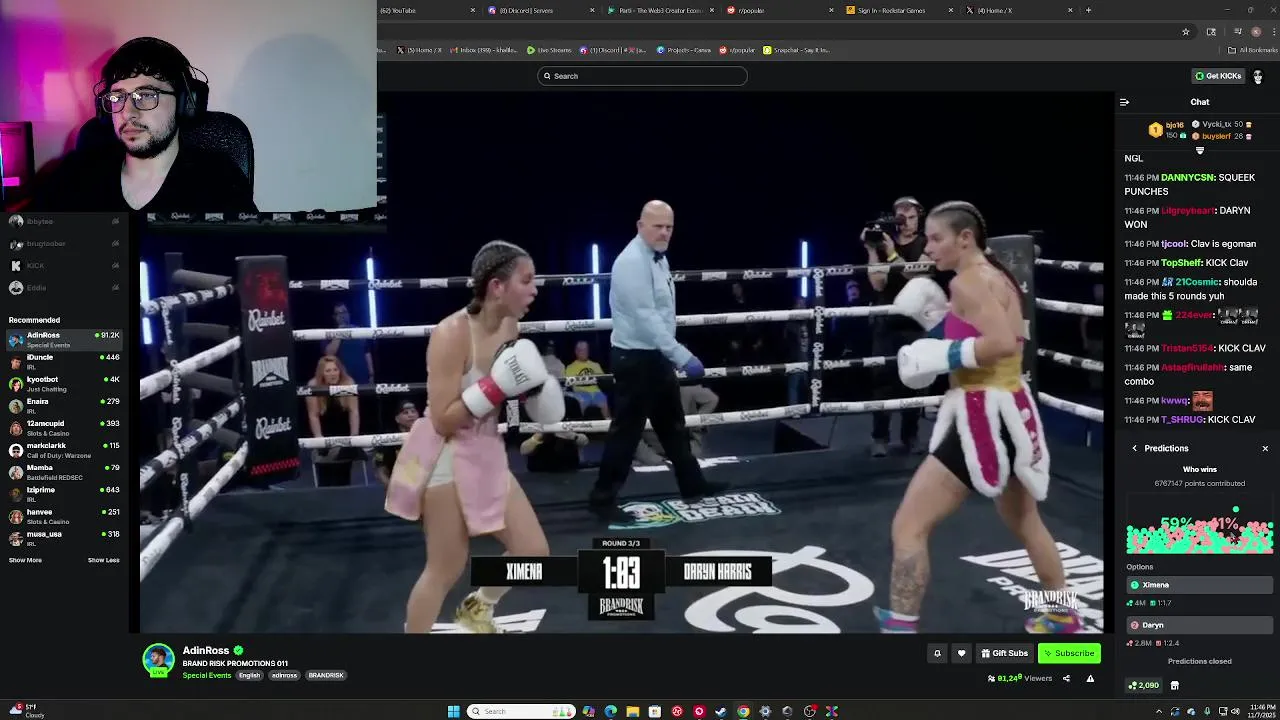This screenshot has height=720, width=1280.
Task: Close the Predictions panel
Action: tap(1265, 448)
